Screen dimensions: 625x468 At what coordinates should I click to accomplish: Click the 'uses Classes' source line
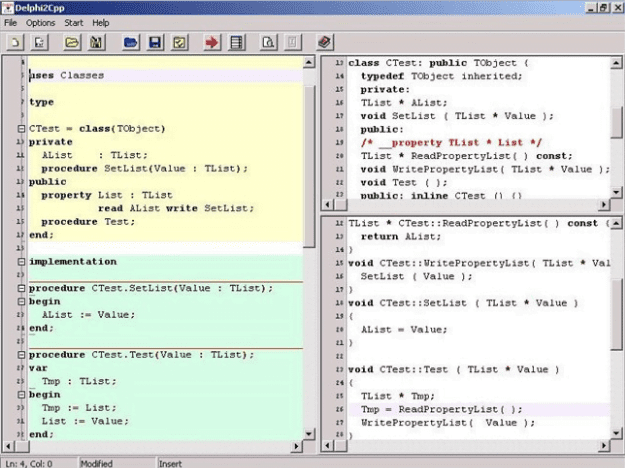click(x=67, y=75)
